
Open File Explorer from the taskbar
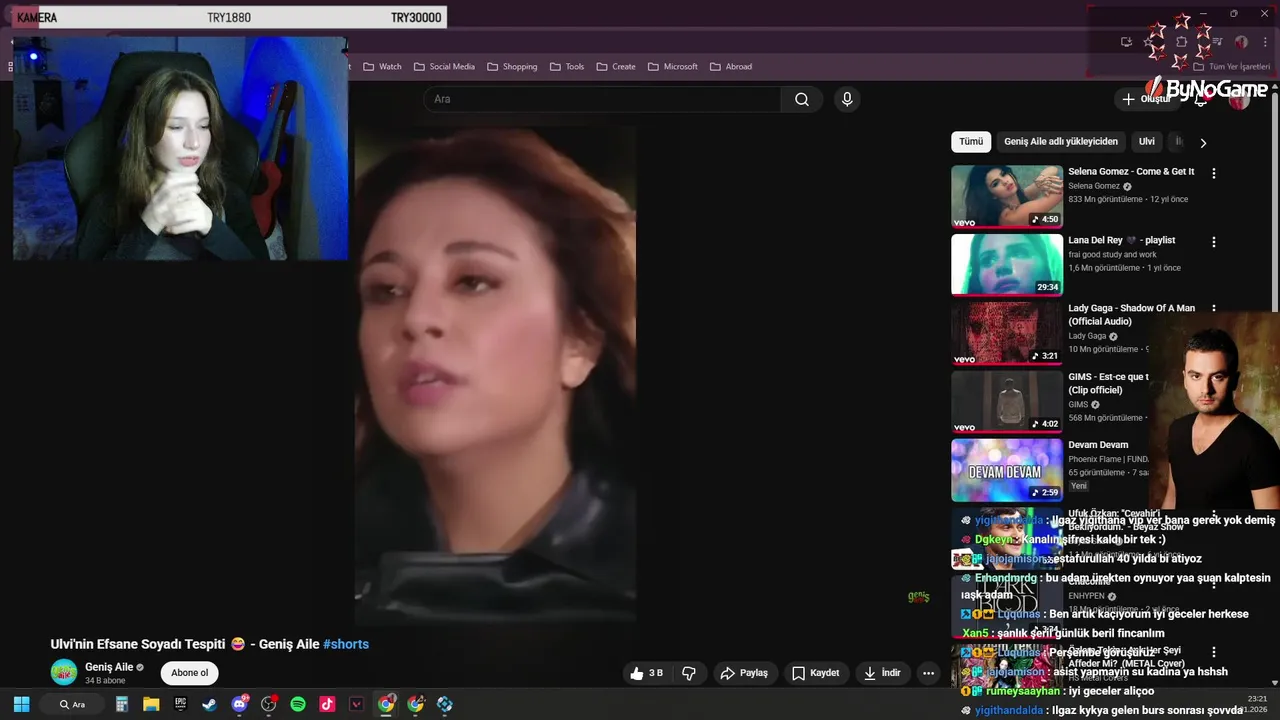coord(151,704)
